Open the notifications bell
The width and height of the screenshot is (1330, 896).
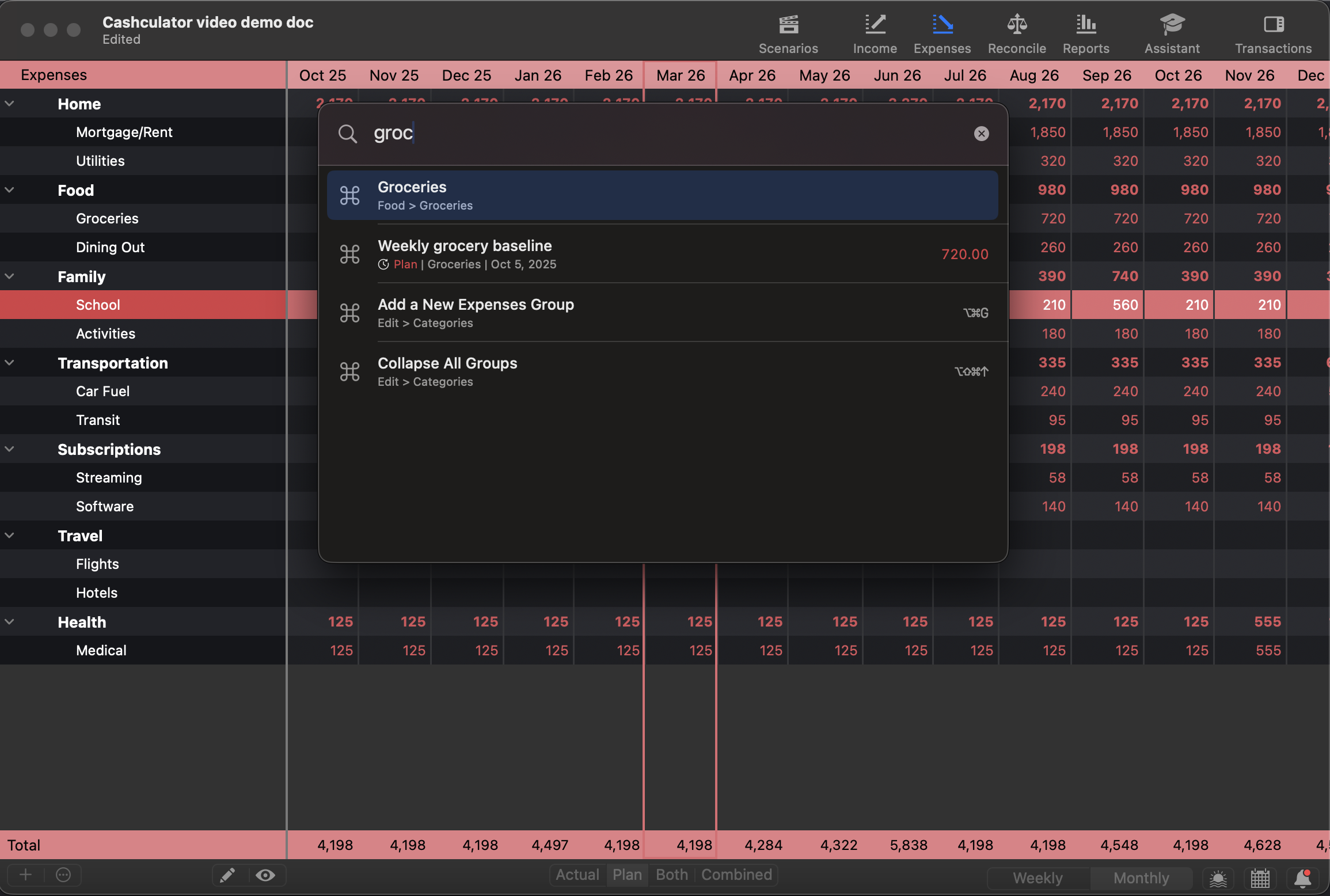point(1304,879)
